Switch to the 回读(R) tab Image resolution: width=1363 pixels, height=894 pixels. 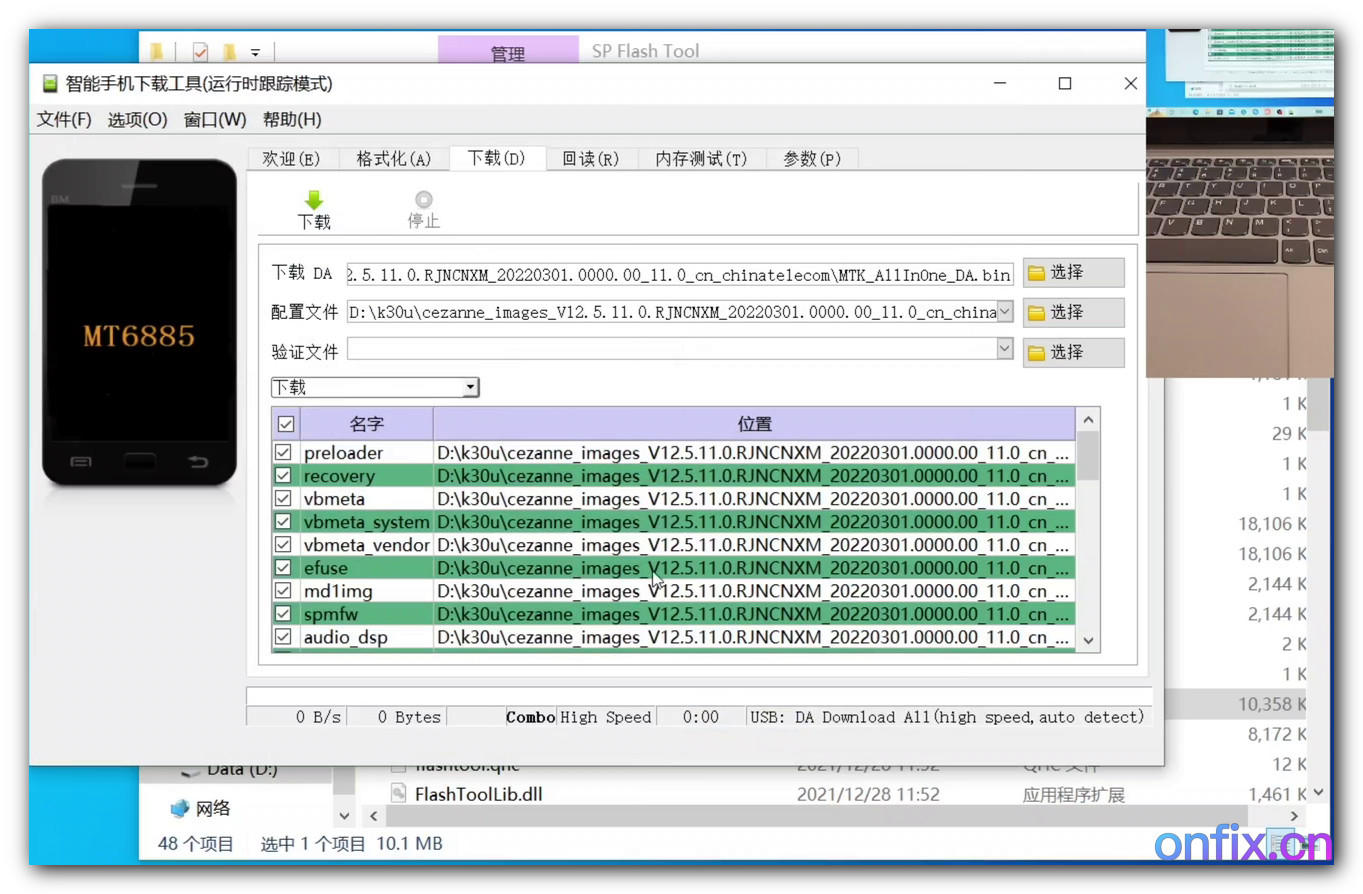click(x=591, y=159)
